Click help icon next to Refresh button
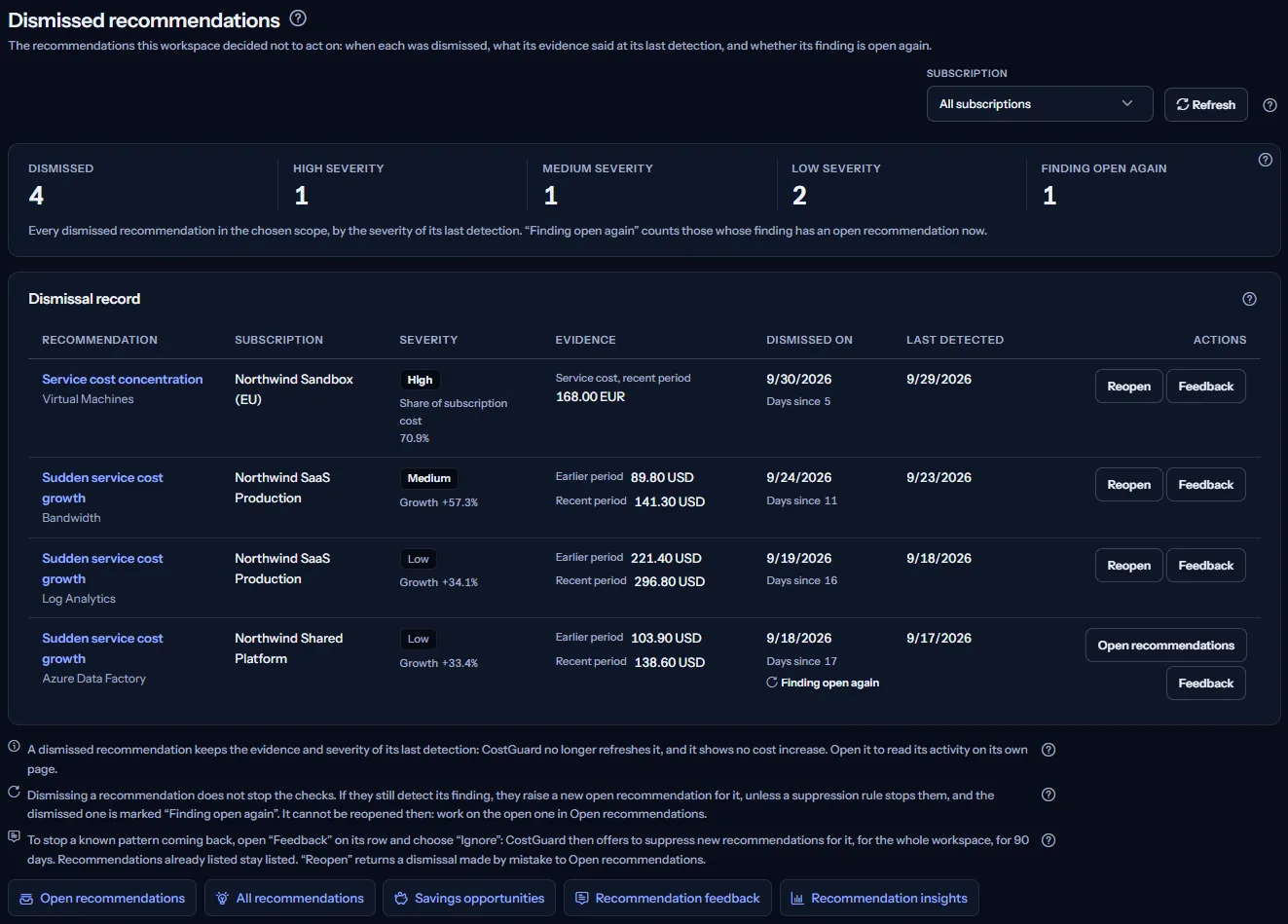This screenshot has height=924, width=1288. [1270, 105]
